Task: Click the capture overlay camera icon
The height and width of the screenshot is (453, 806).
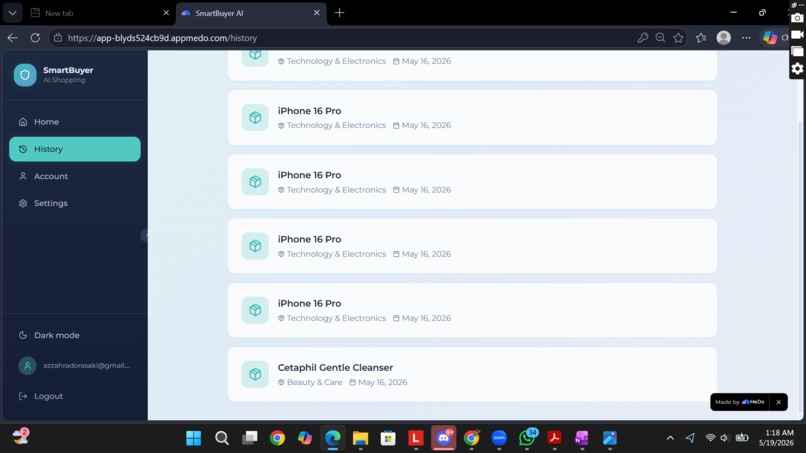Action: point(797,18)
